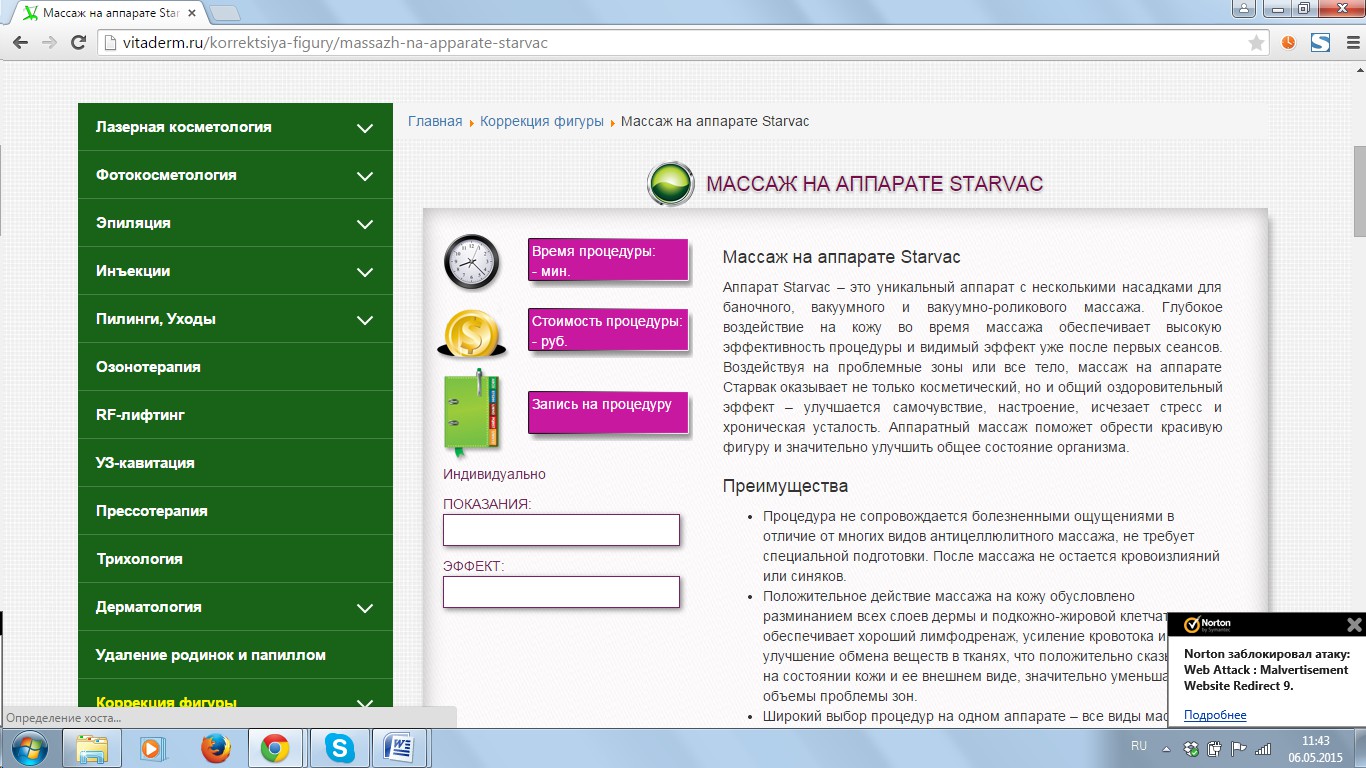Go to Прессотерапия in the sidebar
Image resolution: width=1366 pixels, height=768 pixels.
[x=235, y=511]
